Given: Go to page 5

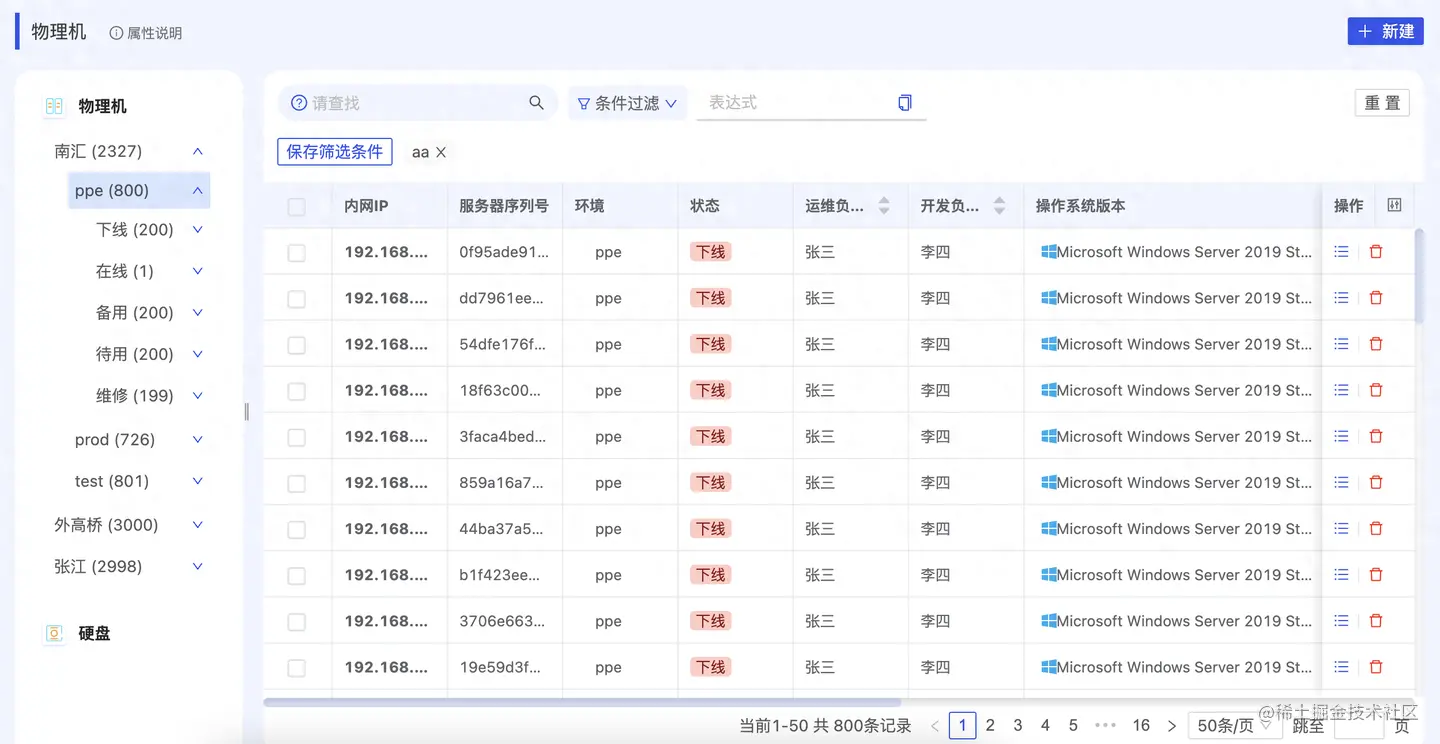Looking at the screenshot, I should (1073, 725).
